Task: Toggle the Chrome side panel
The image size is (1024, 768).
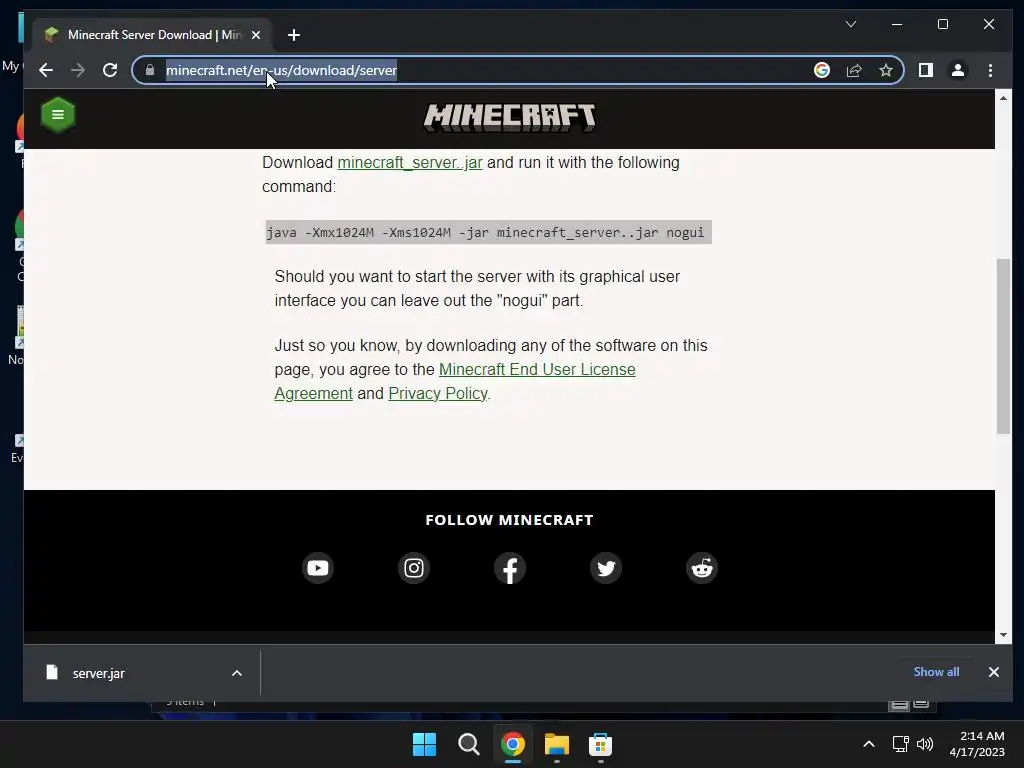Action: (x=926, y=70)
